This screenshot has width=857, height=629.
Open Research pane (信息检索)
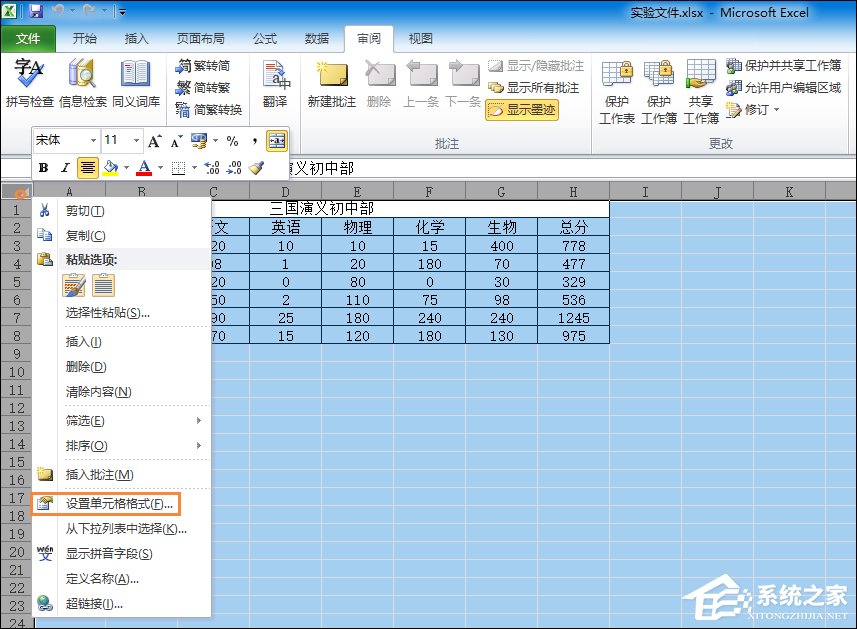click(80, 78)
